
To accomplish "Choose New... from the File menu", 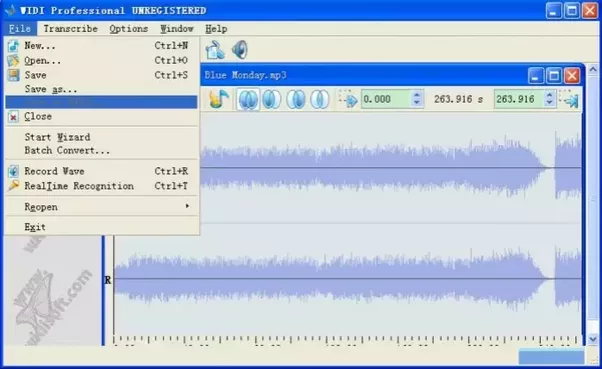I will pyautogui.click(x=101, y=46).
